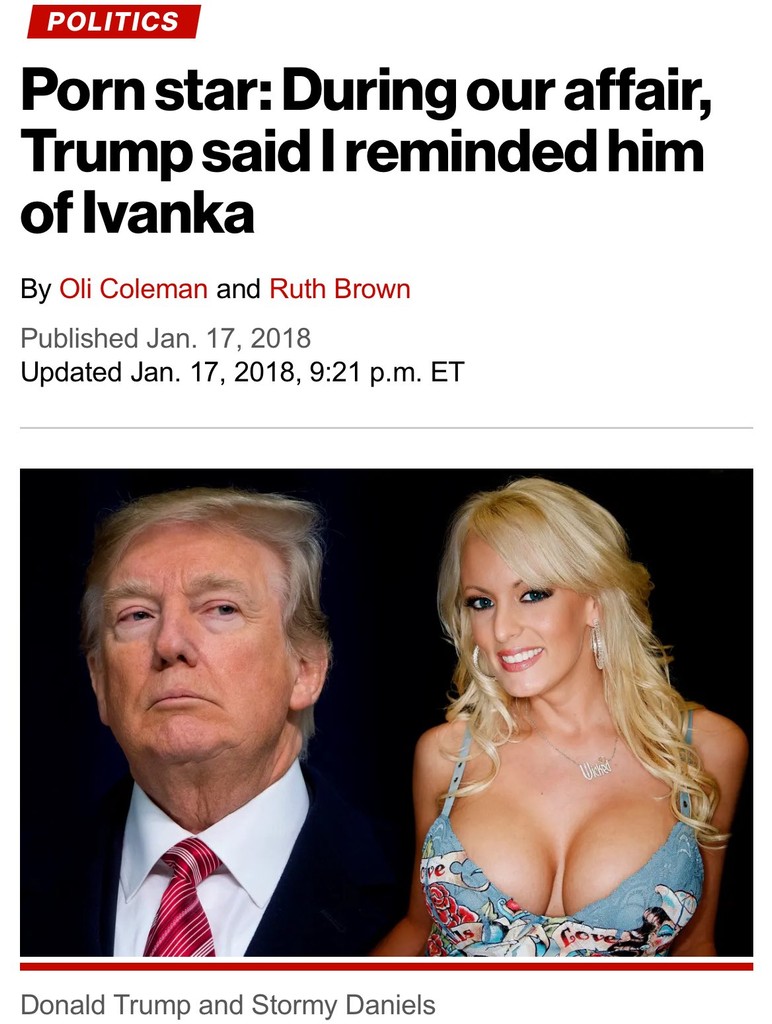The height and width of the screenshot is (1024, 772).
Task: Click the word Ivanka in the headline
Action: coord(168,214)
